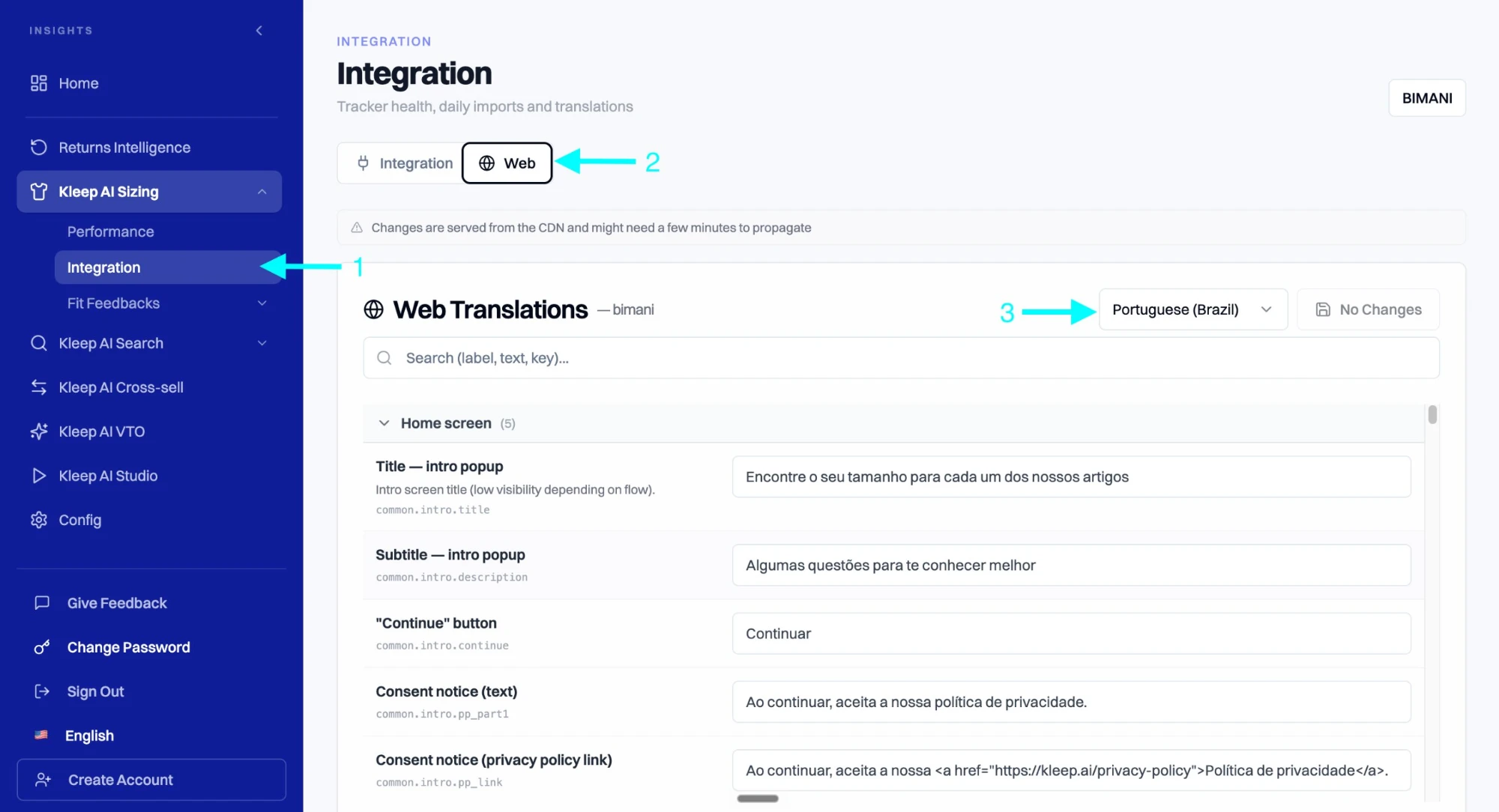This screenshot has width=1499, height=812.
Task: Click the warning triangle in CDN notice
Action: point(357,228)
